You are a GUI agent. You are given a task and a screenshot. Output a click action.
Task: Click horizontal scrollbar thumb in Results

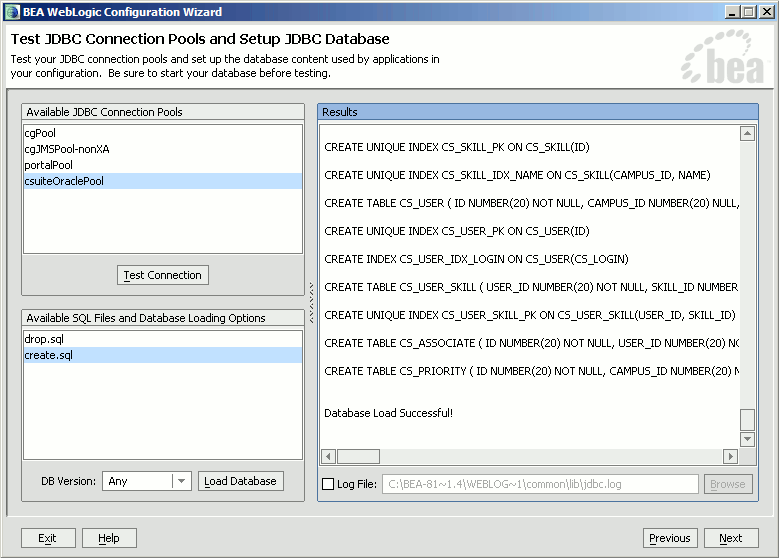pyautogui.click(x=358, y=456)
